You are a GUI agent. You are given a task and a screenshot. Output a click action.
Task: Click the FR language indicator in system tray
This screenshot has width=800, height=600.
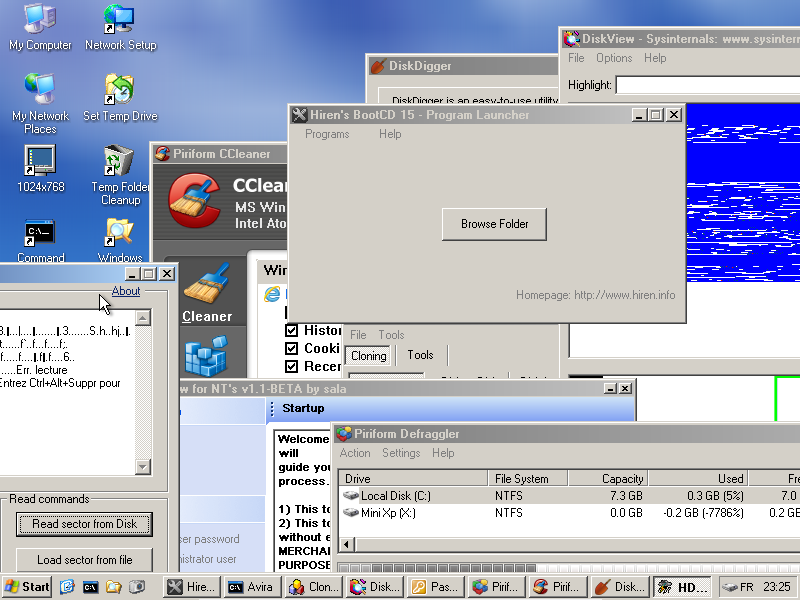coord(746,587)
